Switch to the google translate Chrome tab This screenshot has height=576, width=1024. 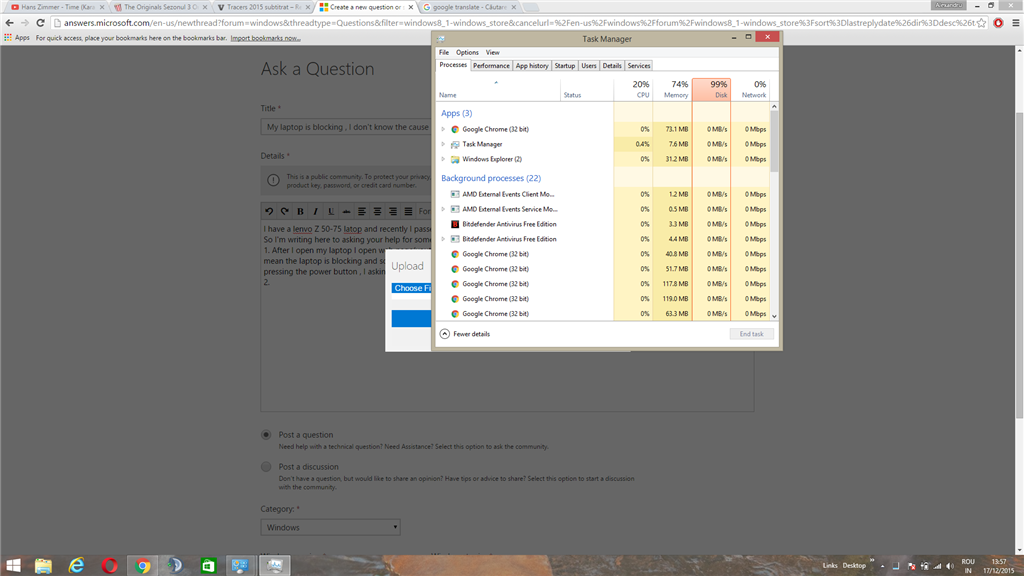coord(470,7)
